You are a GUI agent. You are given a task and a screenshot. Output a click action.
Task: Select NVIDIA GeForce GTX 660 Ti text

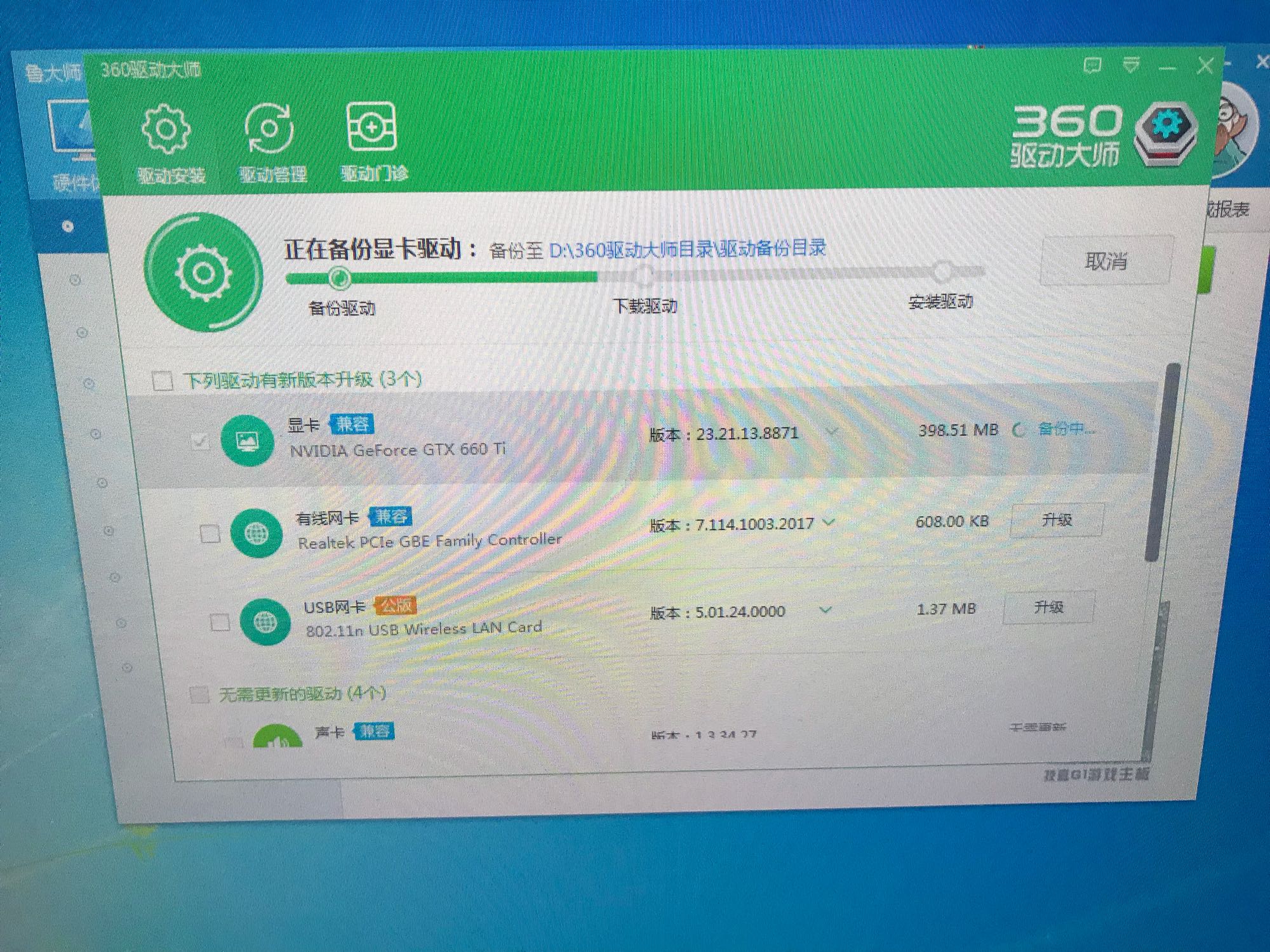pyautogui.click(x=398, y=450)
